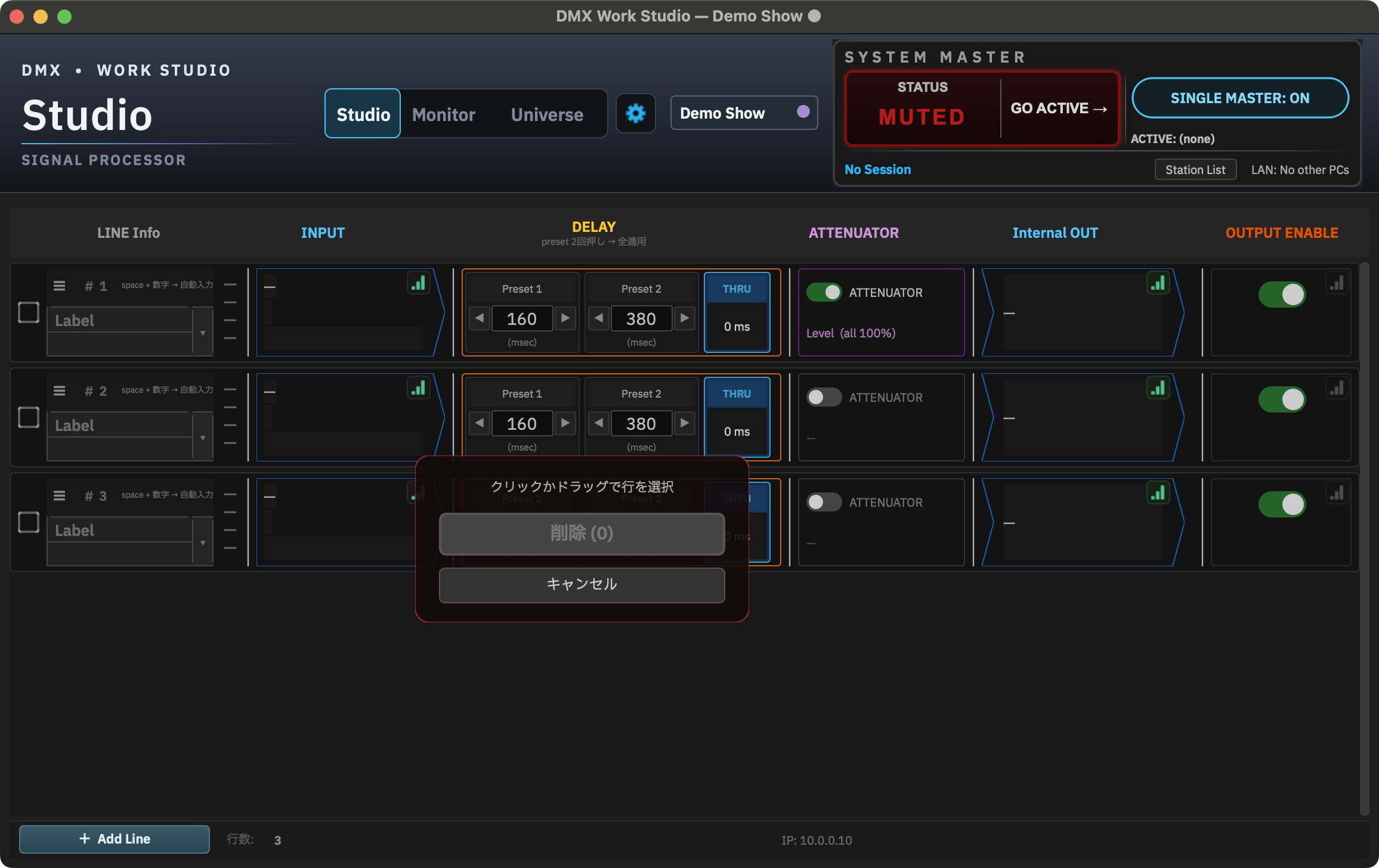Tick the selection checkbox for line #2

click(x=29, y=417)
